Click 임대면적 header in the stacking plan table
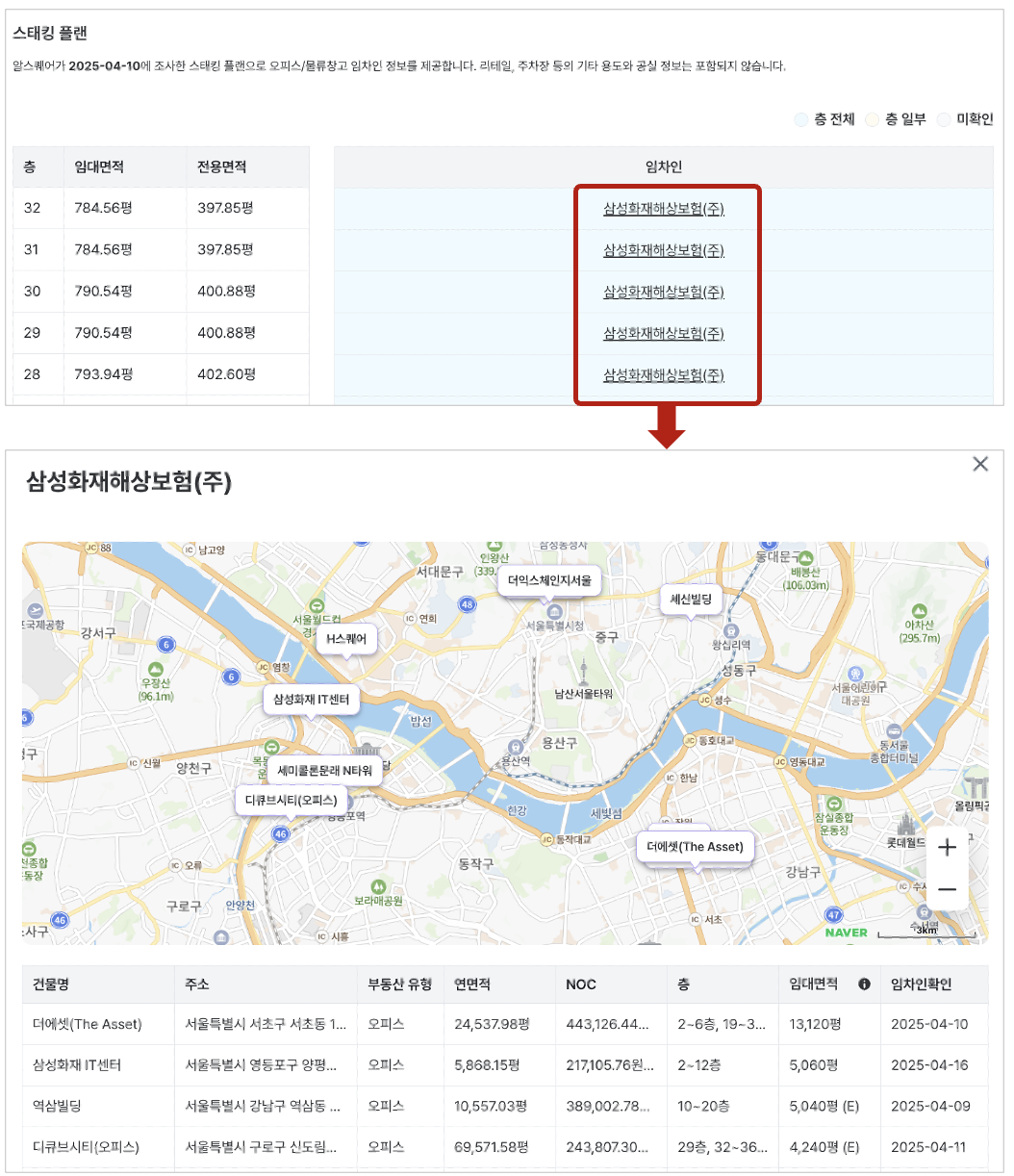 pos(124,167)
